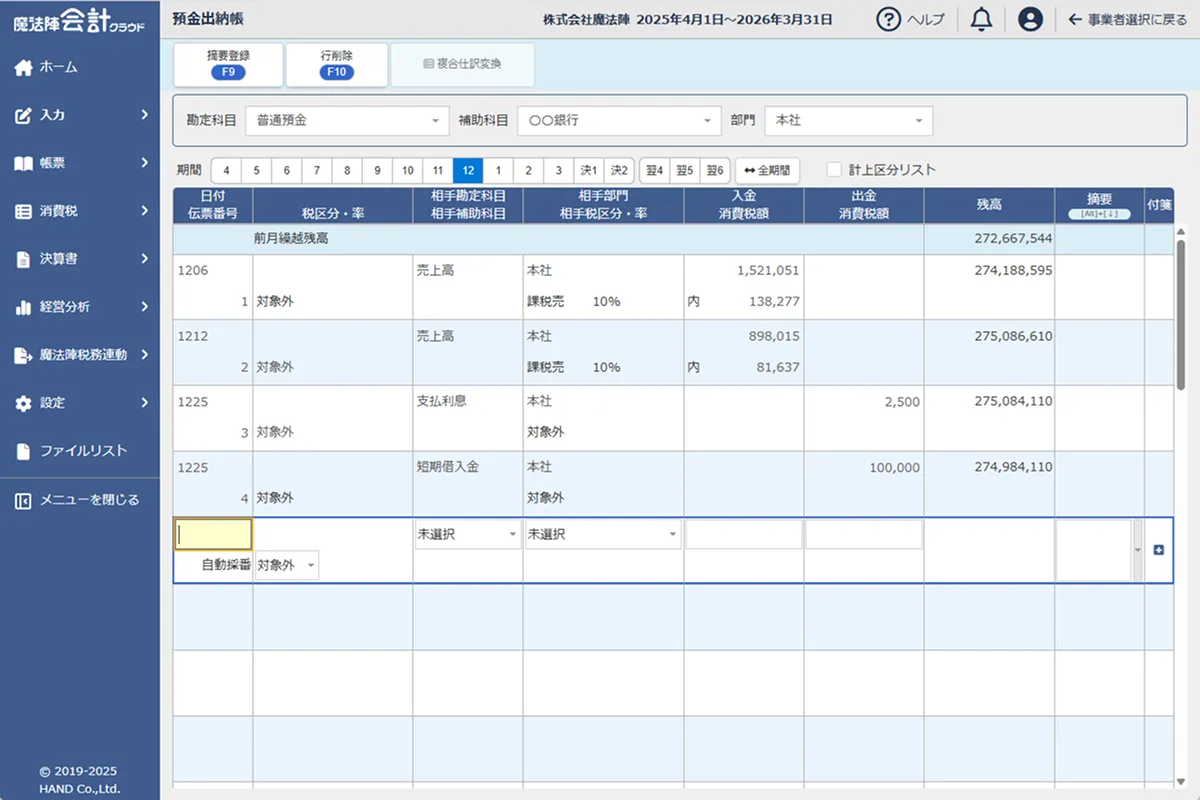Collapse sidebar with メニューを閉じる icon
Screen dimensions: 1200x800
point(24,500)
